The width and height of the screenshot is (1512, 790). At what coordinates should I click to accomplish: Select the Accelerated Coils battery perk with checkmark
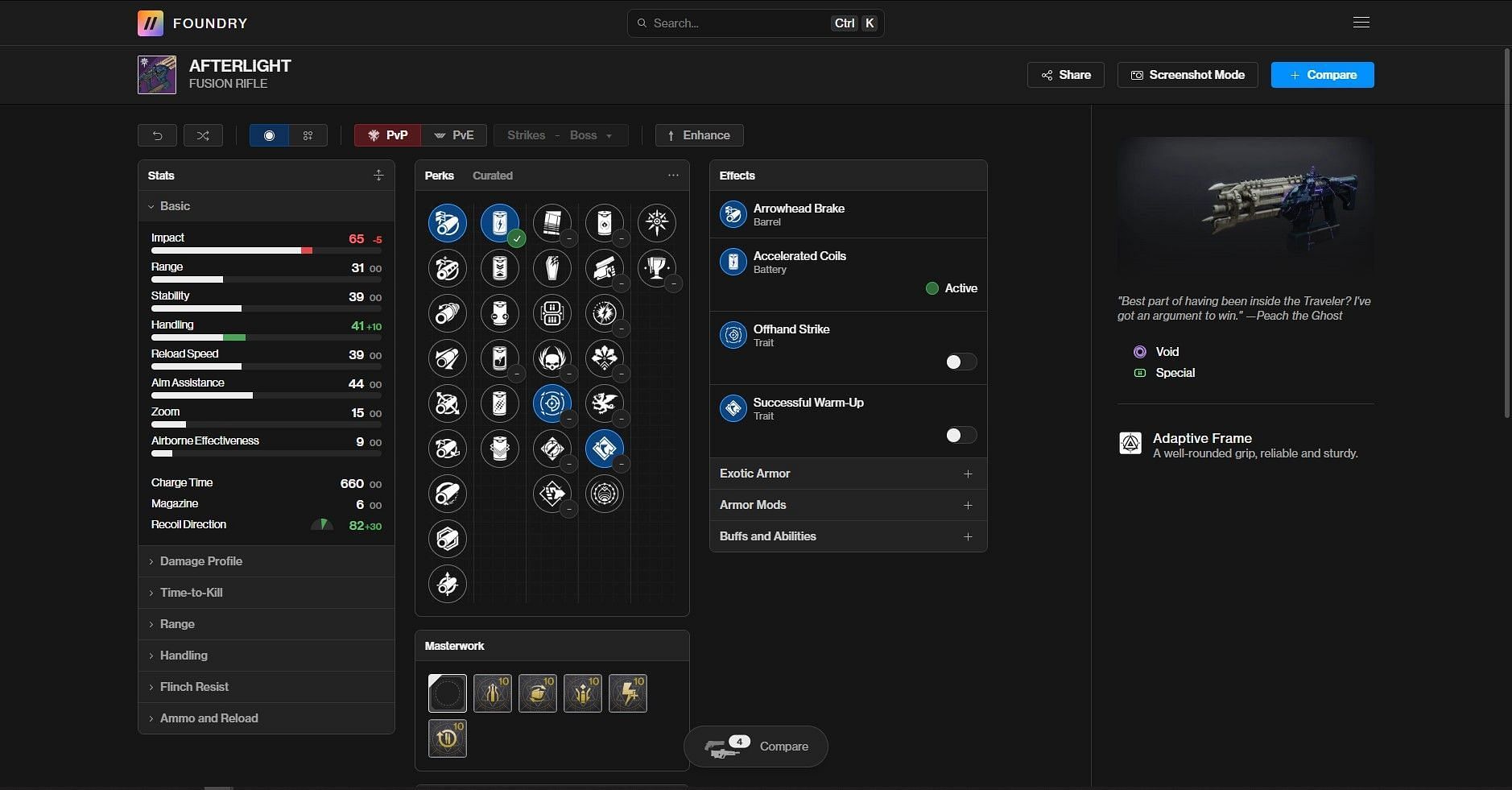click(x=500, y=223)
